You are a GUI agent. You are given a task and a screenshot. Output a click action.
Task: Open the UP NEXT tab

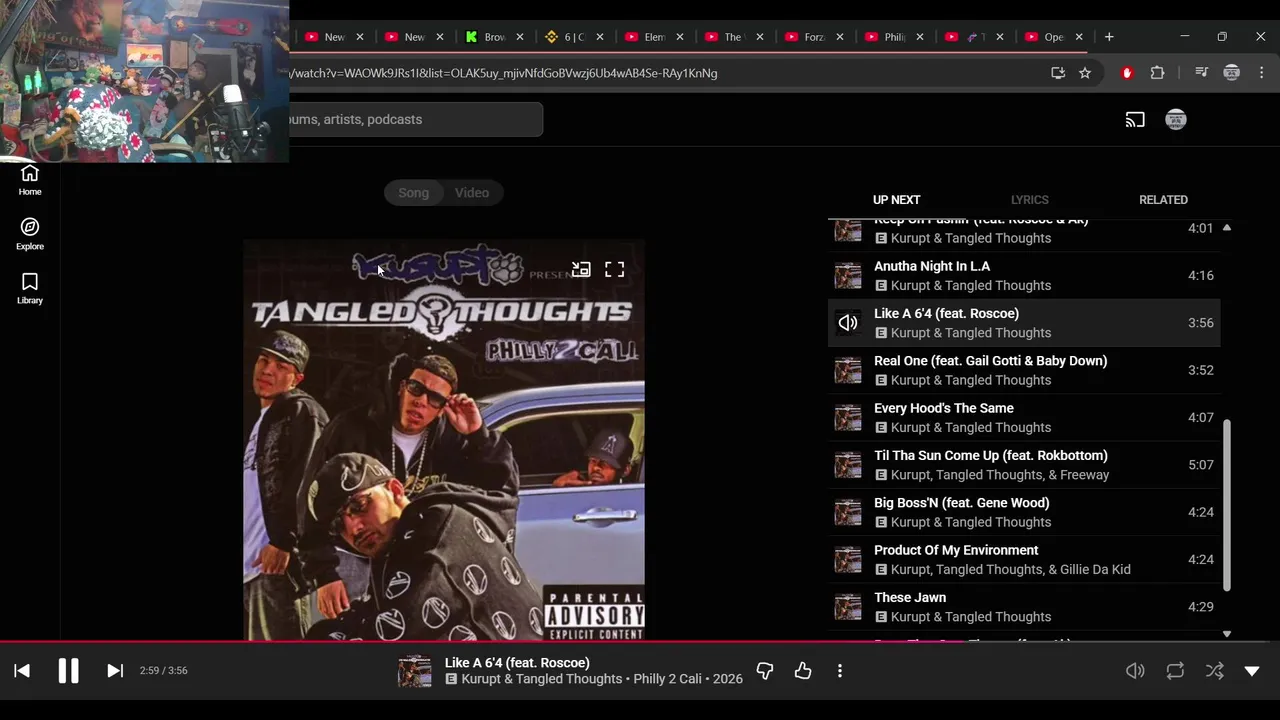896,200
